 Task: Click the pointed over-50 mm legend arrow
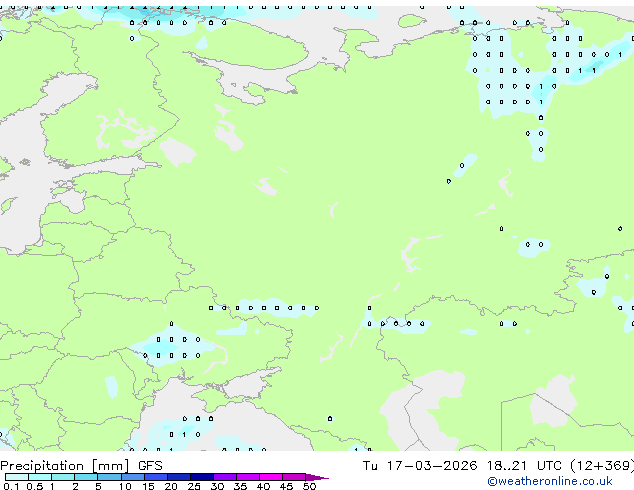click(317, 477)
